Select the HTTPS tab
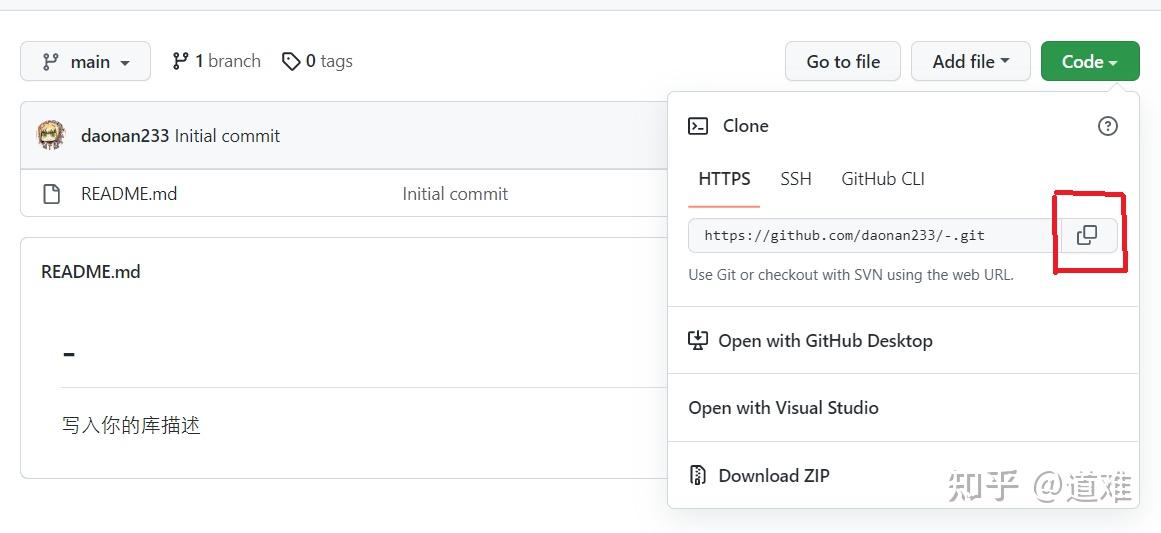This screenshot has height=533, width=1161. point(724,179)
